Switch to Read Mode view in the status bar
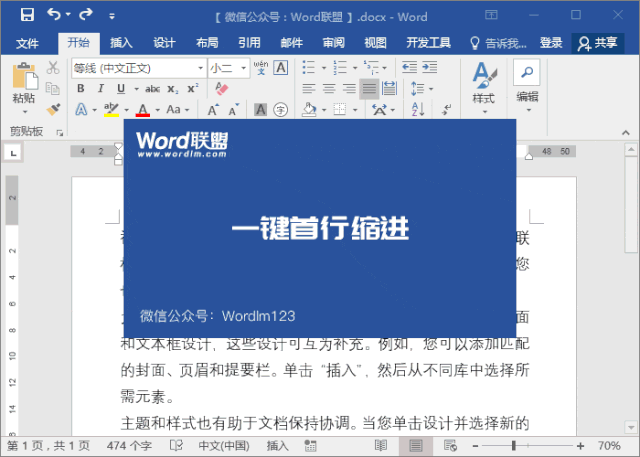Viewport: 640px width, 457px height. pos(381,445)
